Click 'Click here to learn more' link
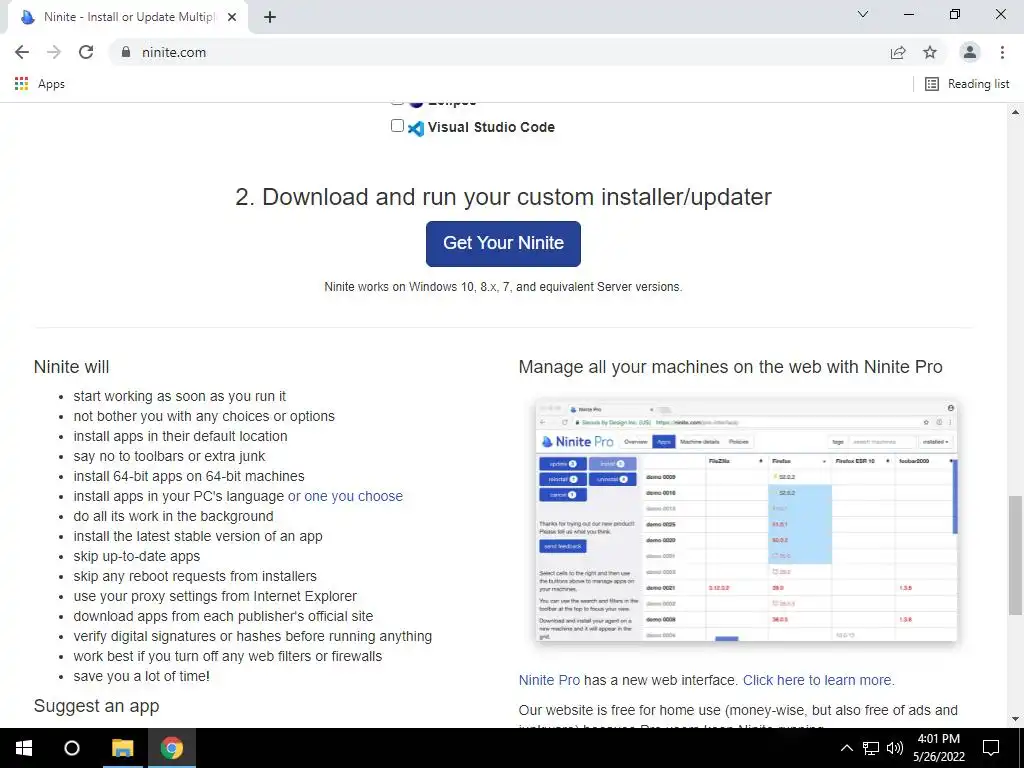 818,680
